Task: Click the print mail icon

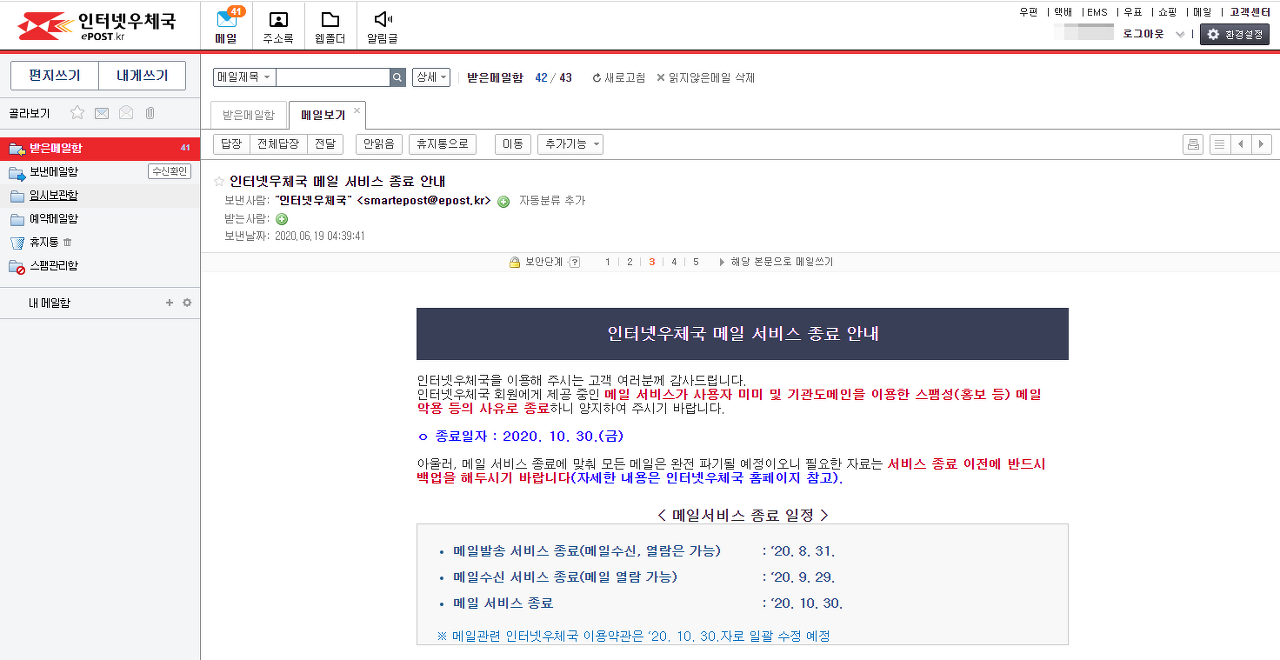Action: 1192,144
